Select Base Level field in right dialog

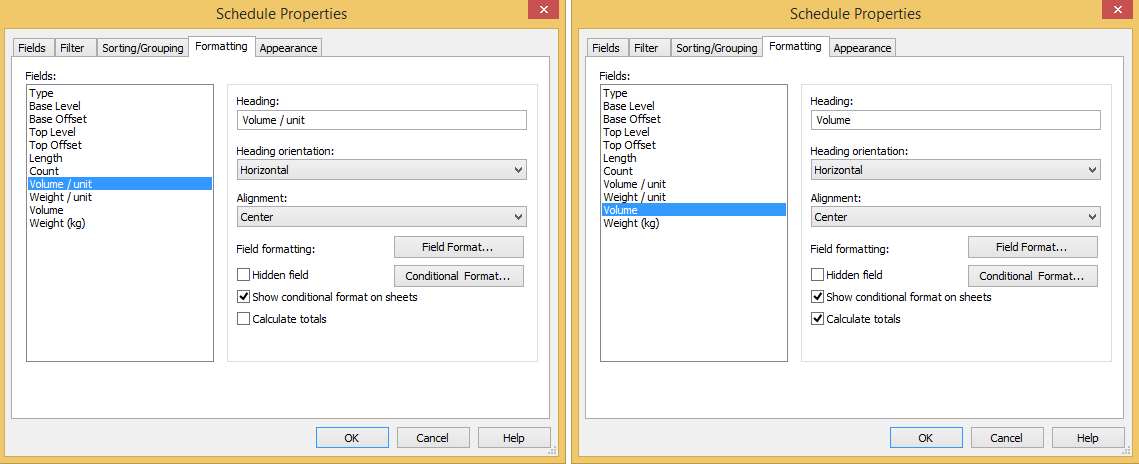point(694,106)
